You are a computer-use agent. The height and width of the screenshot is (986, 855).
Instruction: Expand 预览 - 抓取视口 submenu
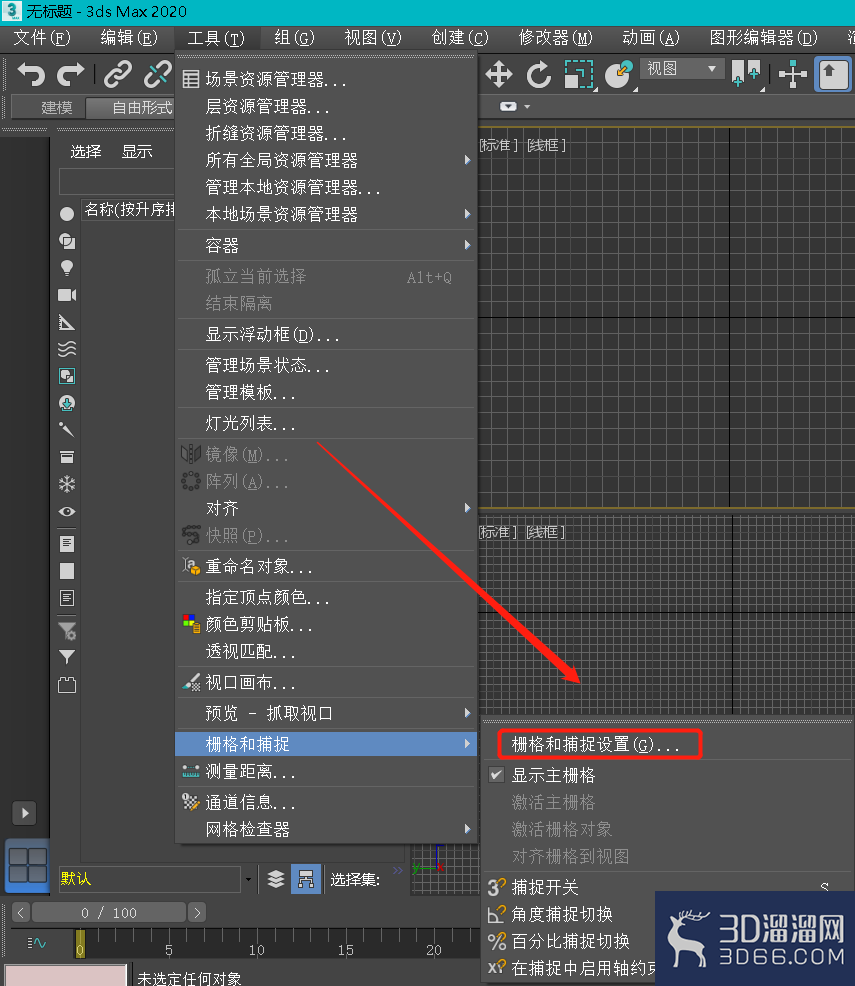click(x=326, y=714)
